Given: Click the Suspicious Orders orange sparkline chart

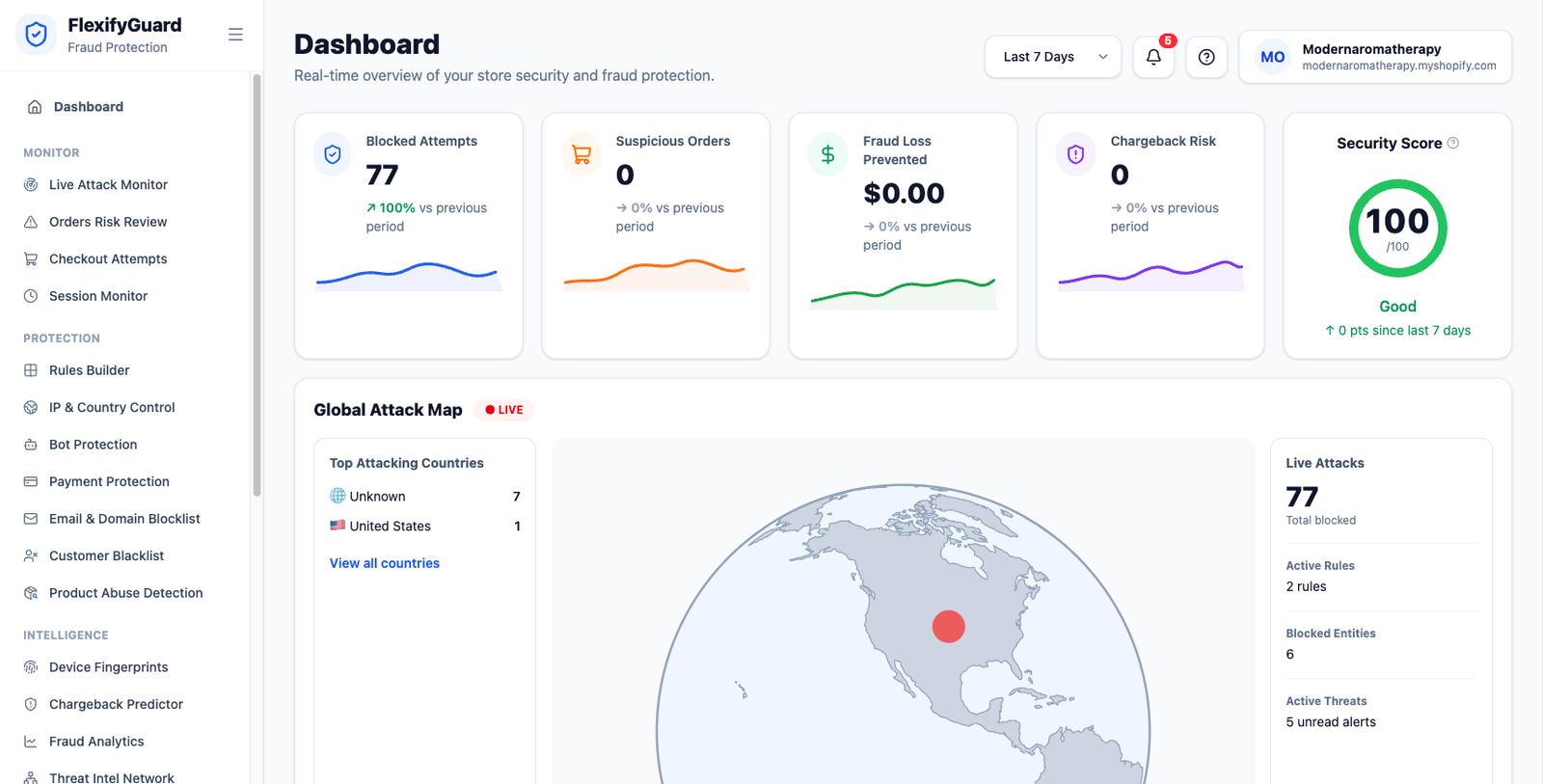Looking at the screenshot, I should point(656,276).
